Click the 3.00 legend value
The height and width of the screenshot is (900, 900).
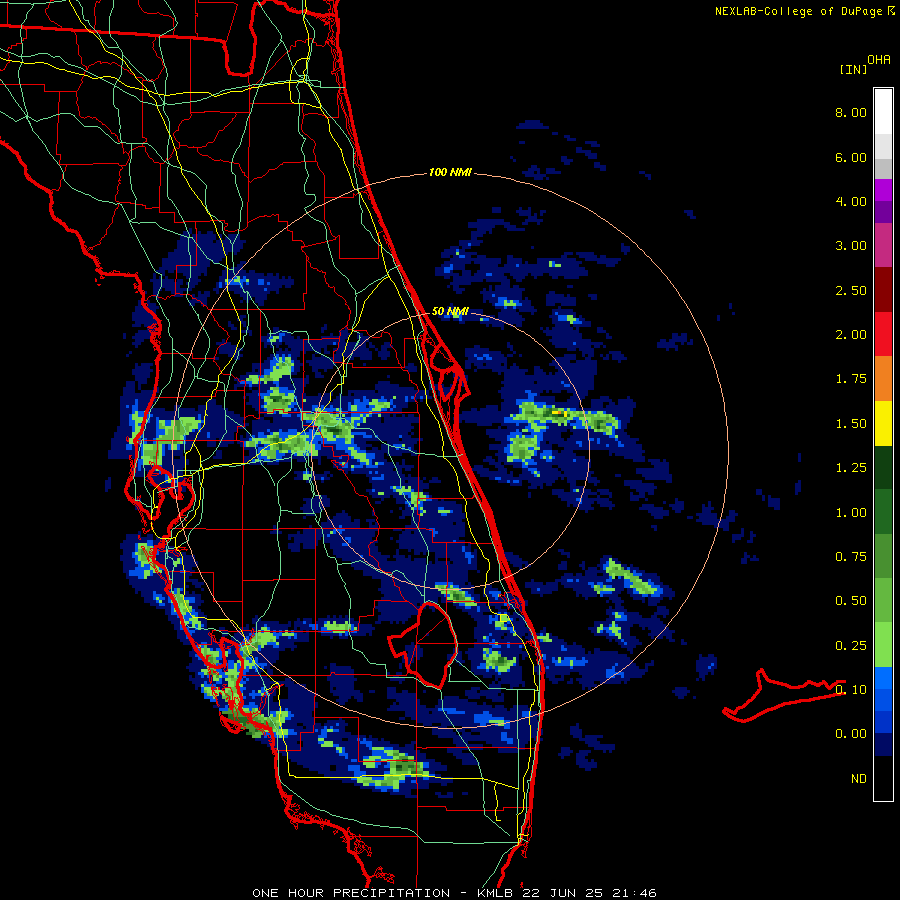point(851,246)
